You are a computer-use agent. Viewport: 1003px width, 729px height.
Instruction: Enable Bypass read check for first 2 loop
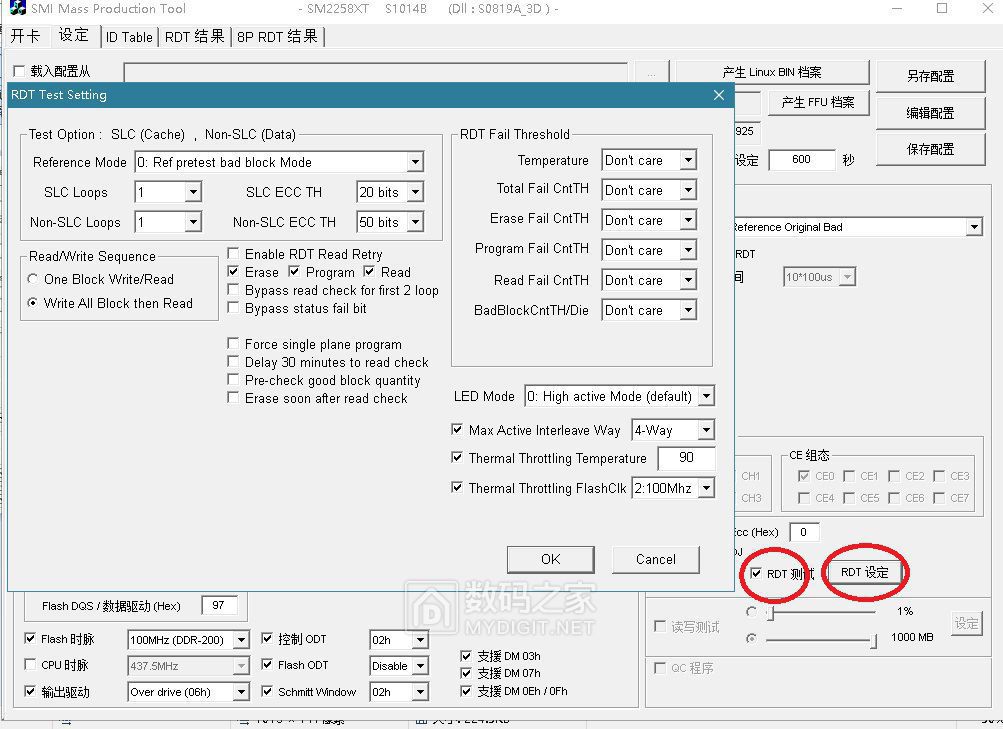[233, 289]
